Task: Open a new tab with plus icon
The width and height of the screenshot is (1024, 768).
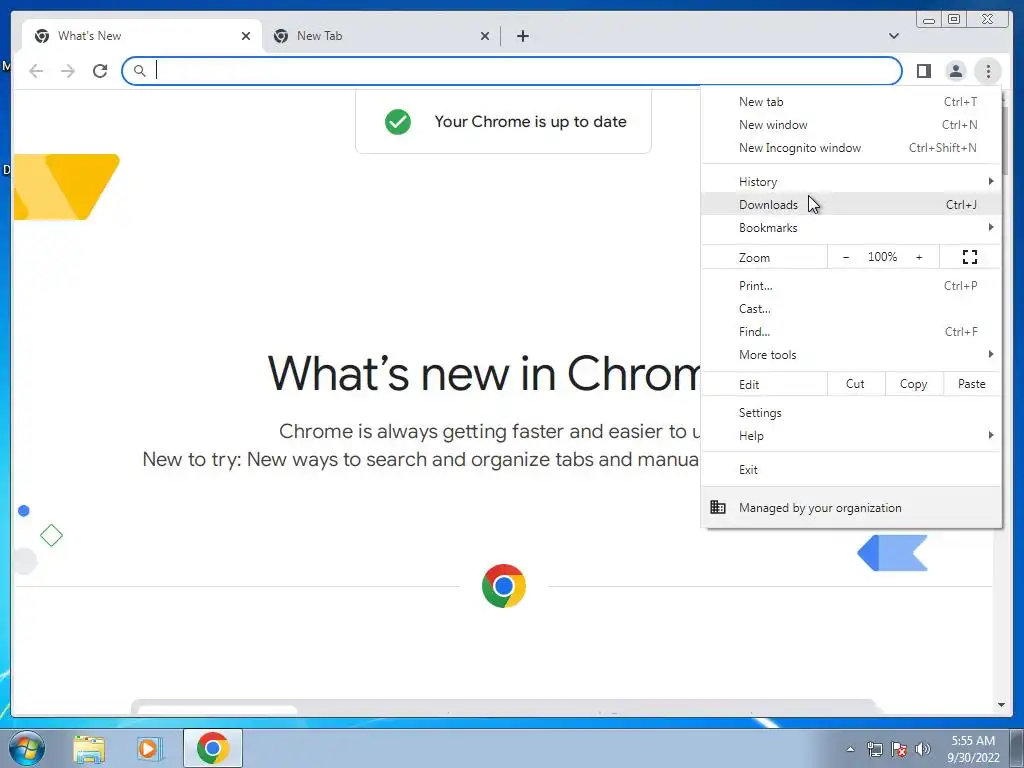Action: tap(522, 36)
